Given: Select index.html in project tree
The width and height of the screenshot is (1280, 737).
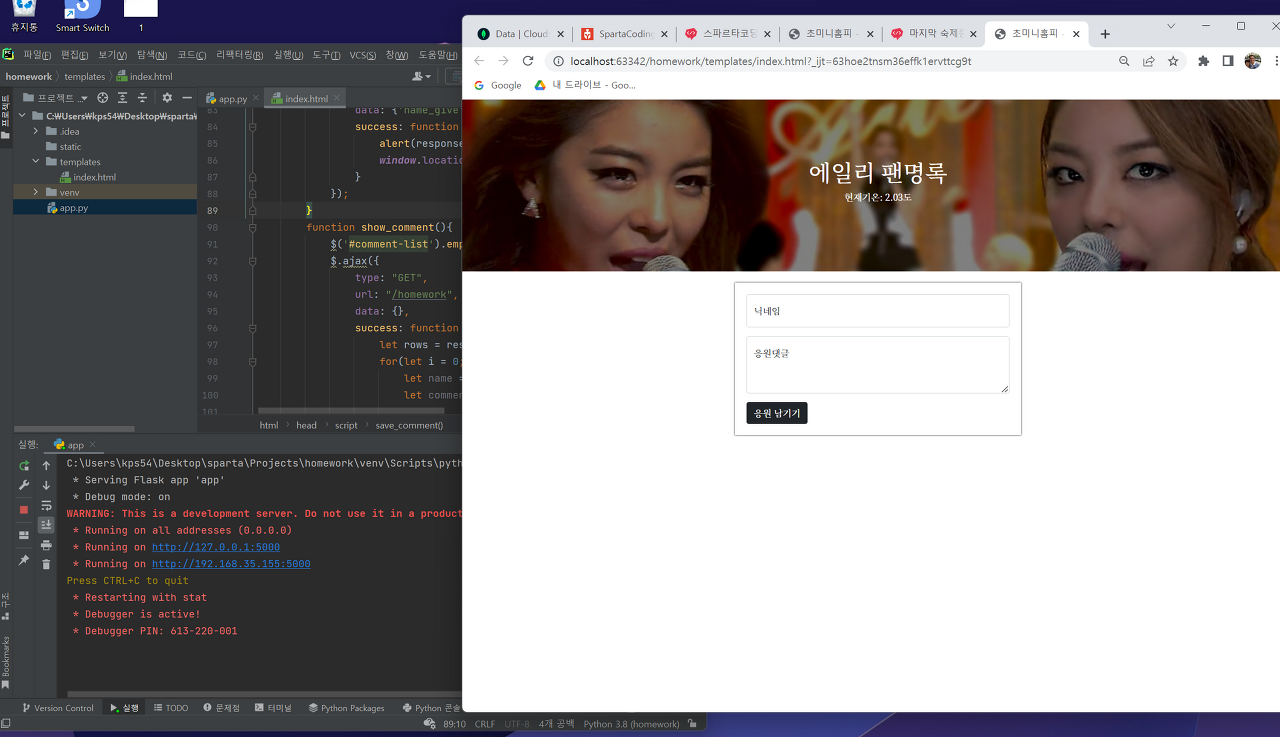Looking at the screenshot, I should 94,177.
